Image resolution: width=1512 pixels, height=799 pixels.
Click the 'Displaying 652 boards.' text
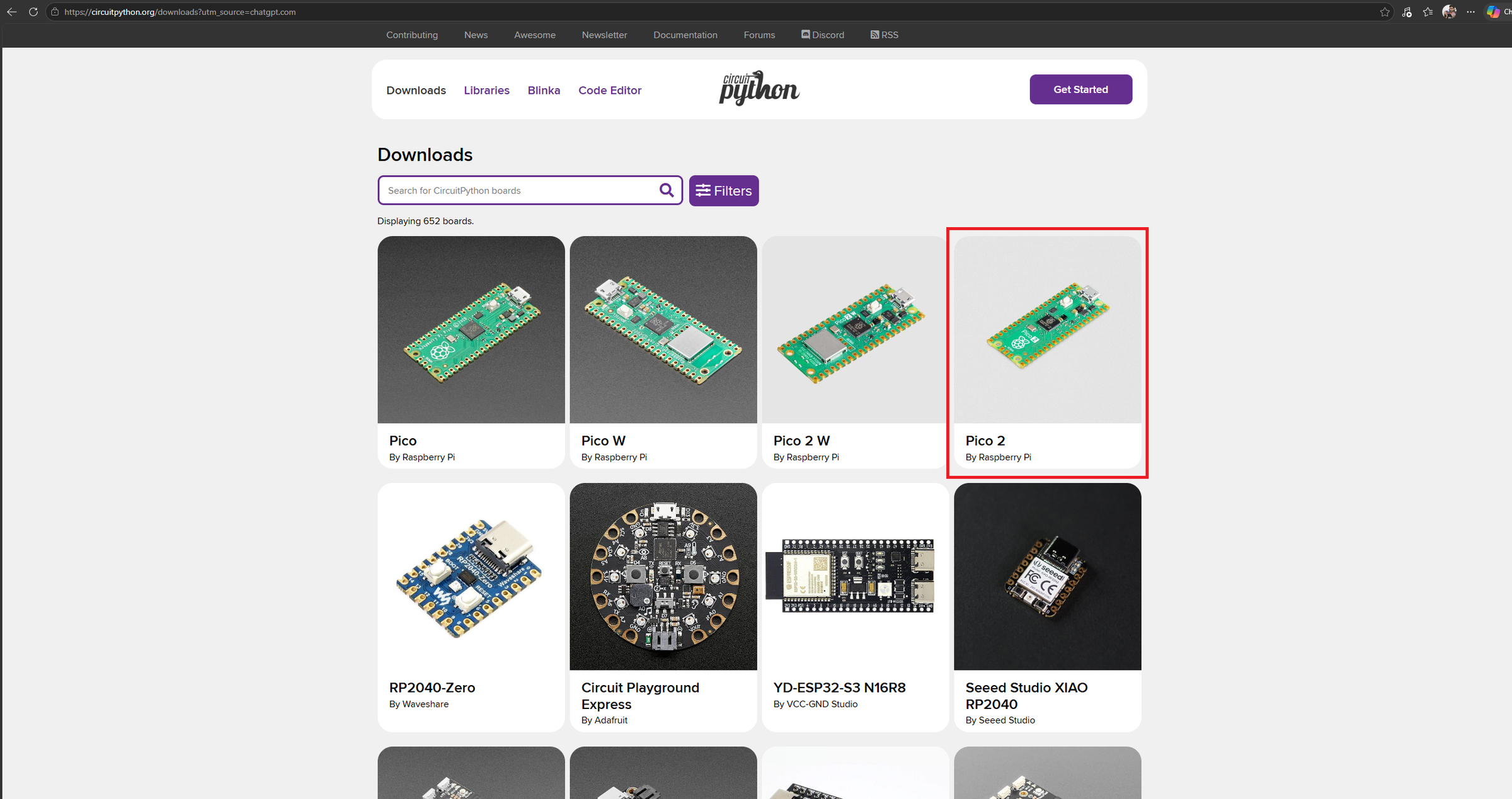click(x=425, y=221)
